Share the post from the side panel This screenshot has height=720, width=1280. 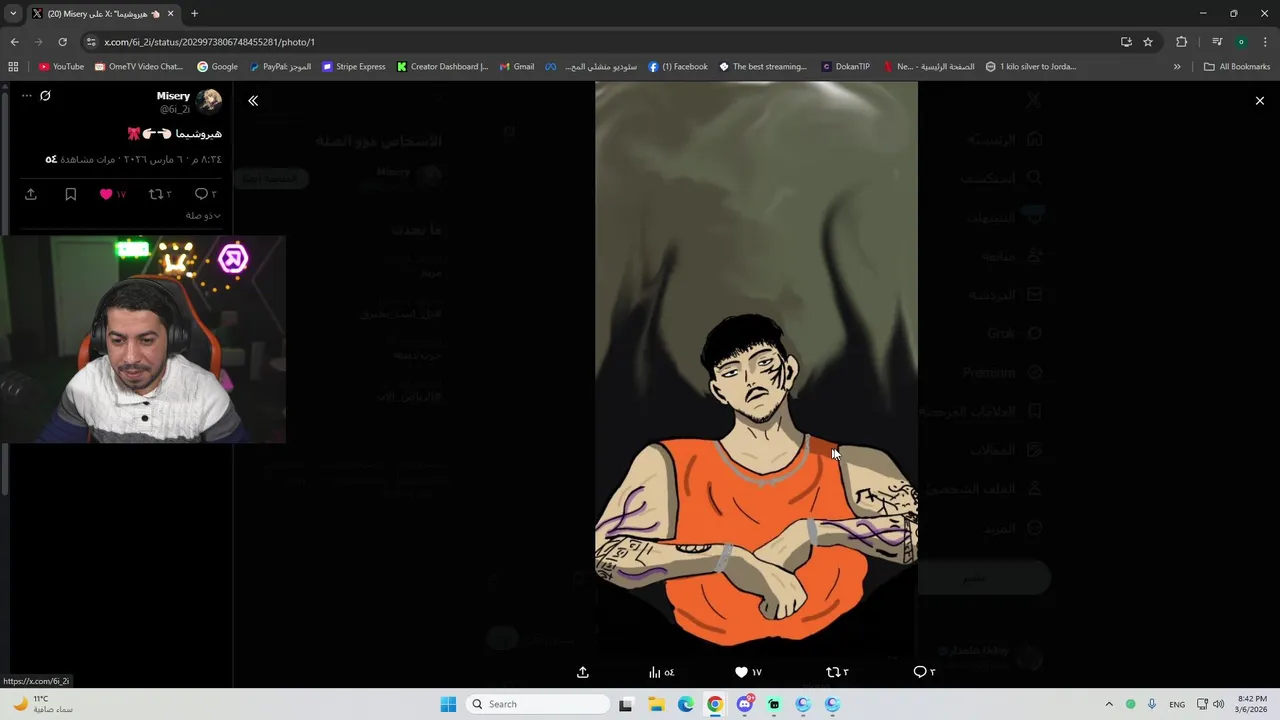pyautogui.click(x=31, y=194)
